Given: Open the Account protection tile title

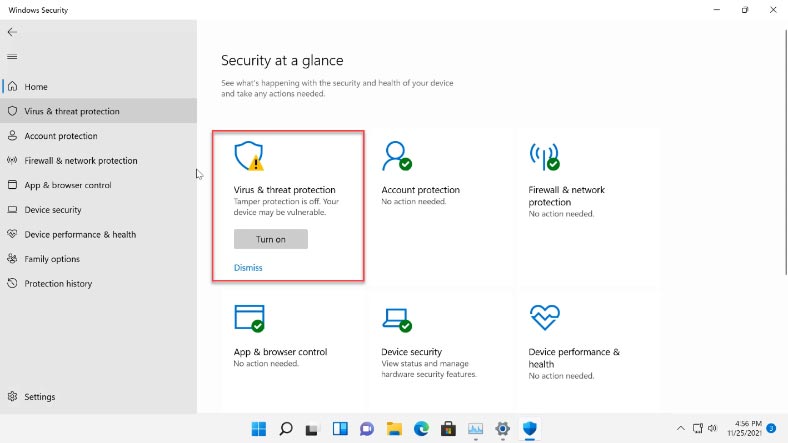Looking at the screenshot, I should 421,190.
